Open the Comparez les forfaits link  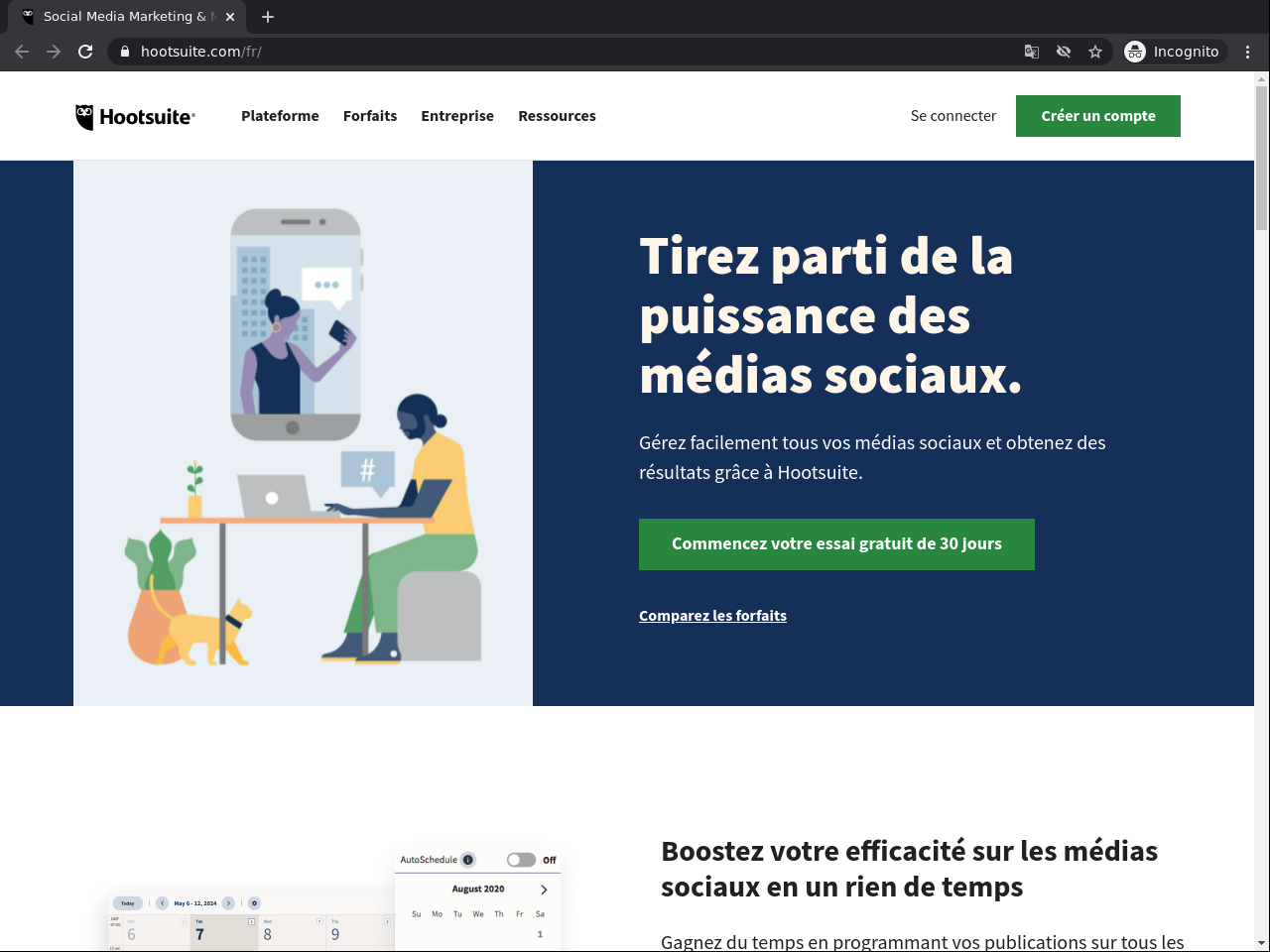pyautogui.click(x=712, y=616)
